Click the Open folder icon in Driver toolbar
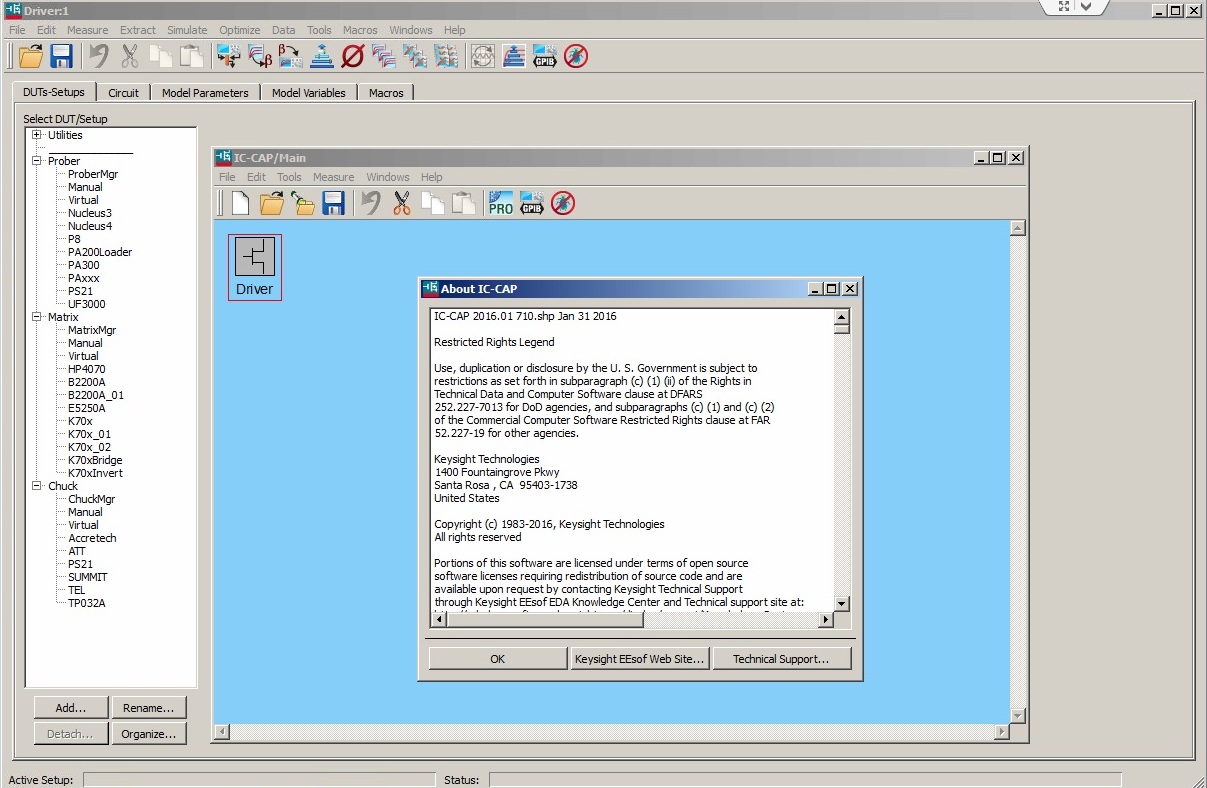Screen dimensions: 1207x788 31,56
